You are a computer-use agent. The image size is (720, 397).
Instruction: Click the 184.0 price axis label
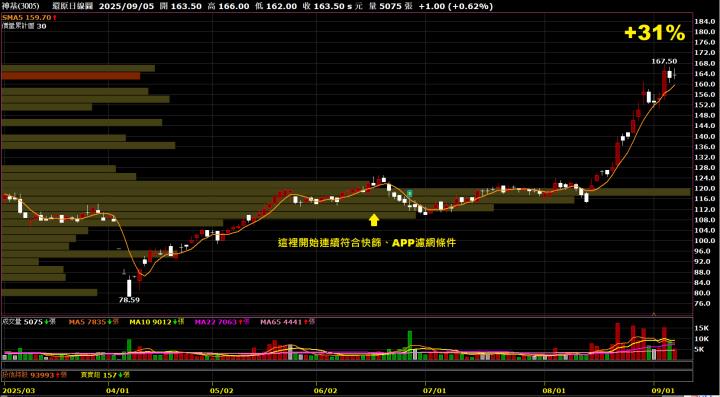tap(705, 22)
